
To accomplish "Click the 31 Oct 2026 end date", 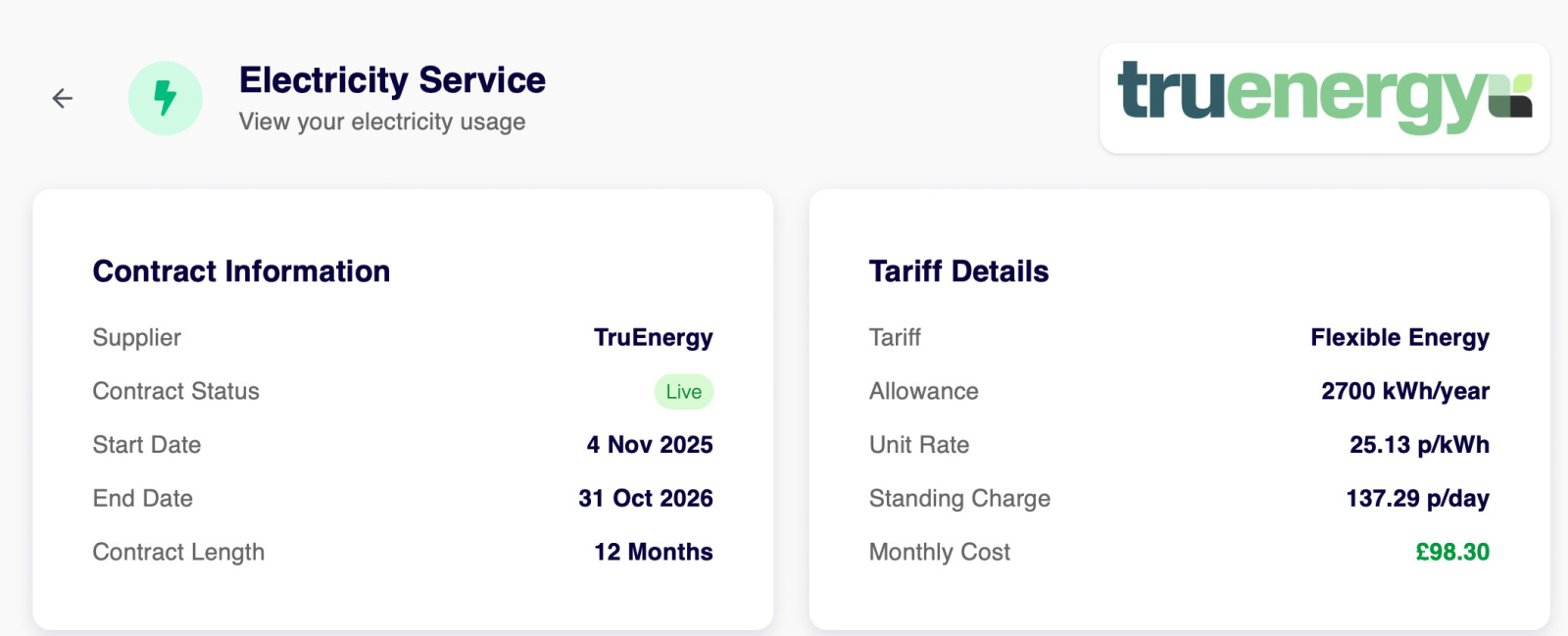I will (x=645, y=499).
